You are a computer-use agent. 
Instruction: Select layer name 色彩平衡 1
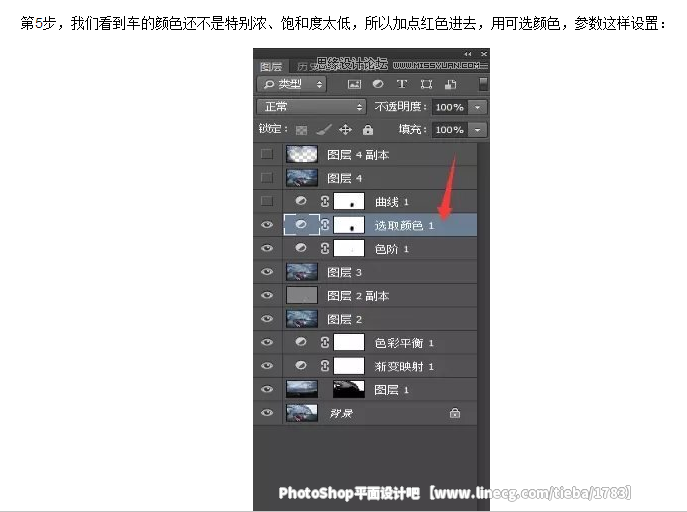pyautogui.click(x=404, y=343)
